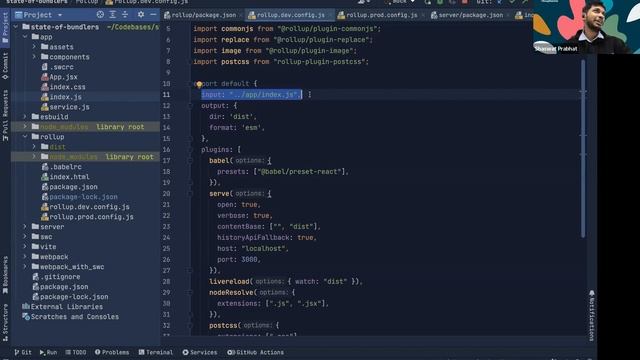Open the Services tool window
Viewport: 640px width, 360px height.
pos(200,352)
